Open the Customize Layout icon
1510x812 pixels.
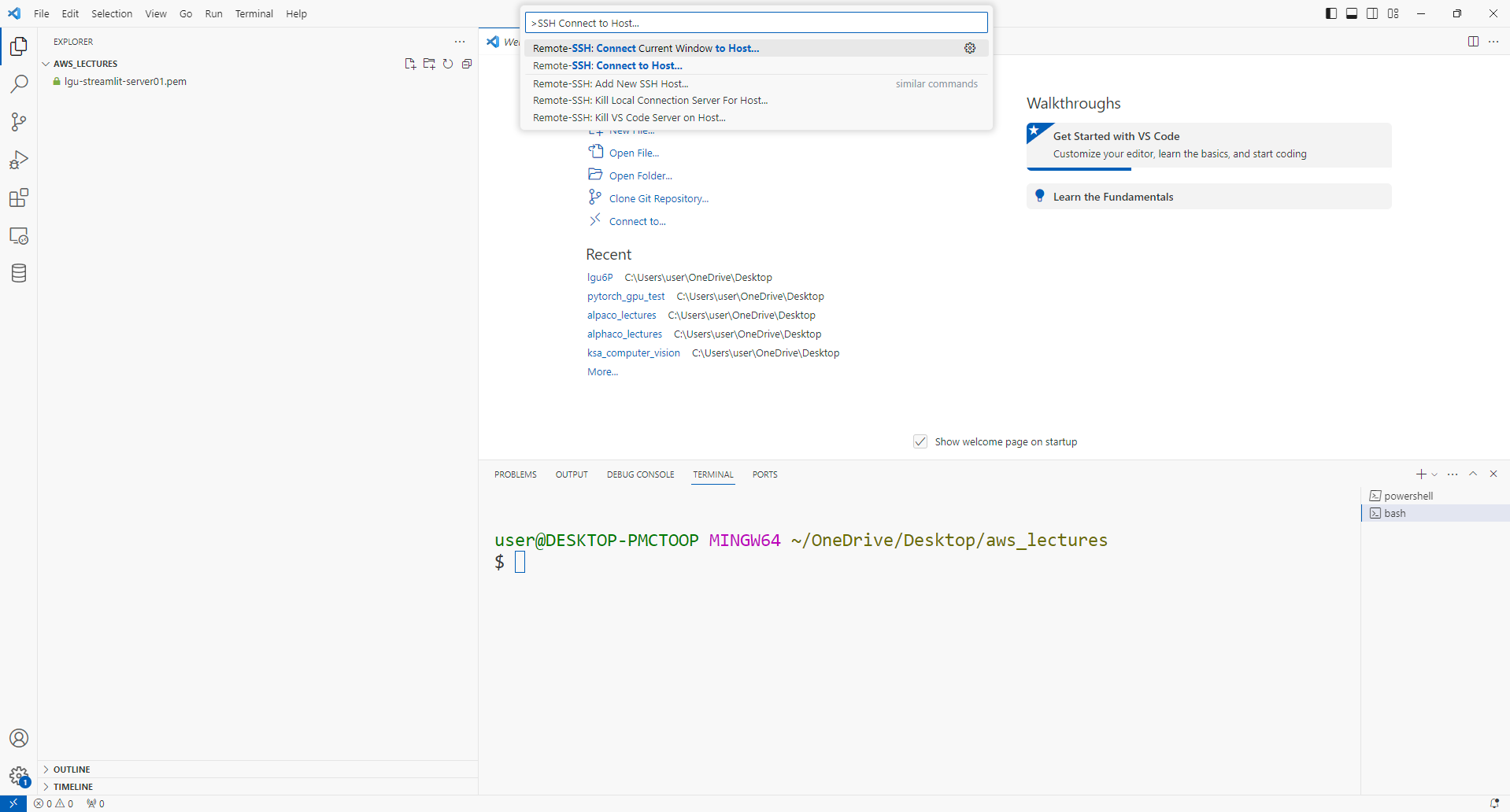1393,13
